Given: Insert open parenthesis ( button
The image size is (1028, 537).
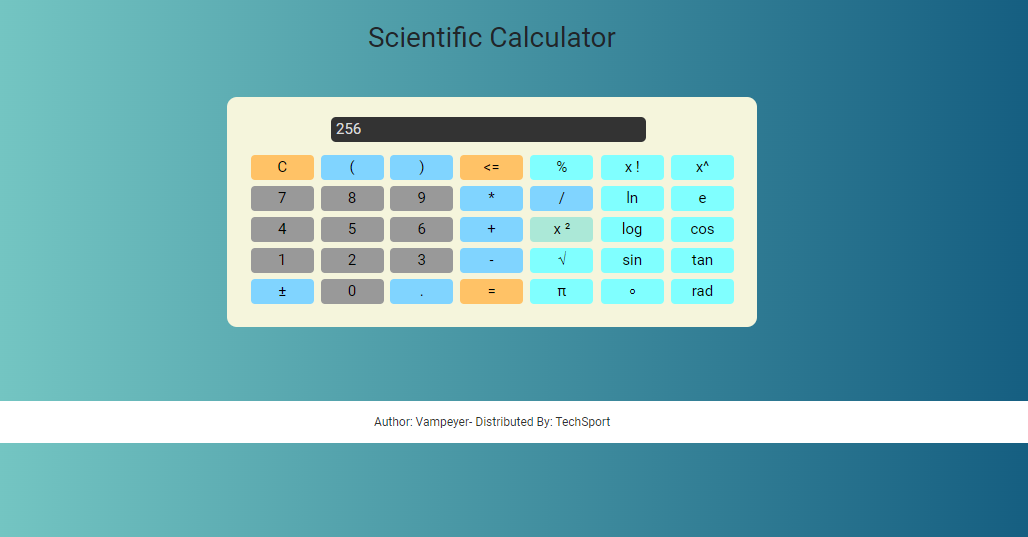Looking at the screenshot, I should 352,167.
